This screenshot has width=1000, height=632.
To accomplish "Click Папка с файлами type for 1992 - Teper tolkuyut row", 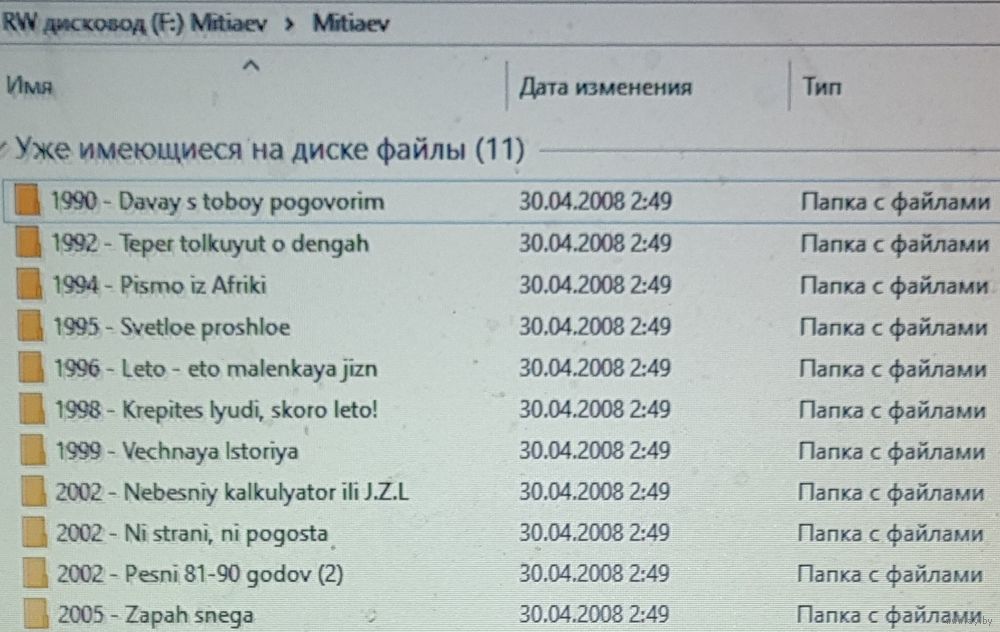I will coord(895,244).
